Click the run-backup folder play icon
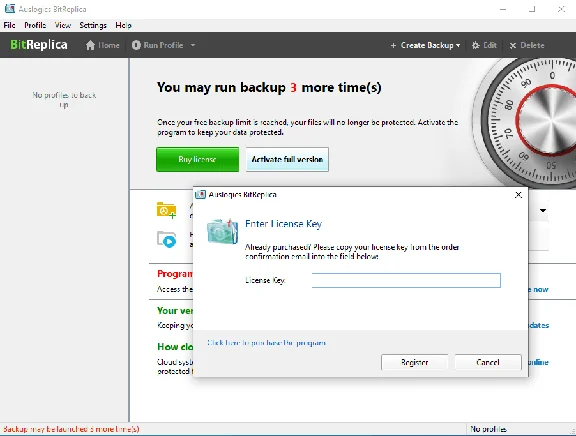The height and width of the screenshot is (436, 576). [166, 239]
